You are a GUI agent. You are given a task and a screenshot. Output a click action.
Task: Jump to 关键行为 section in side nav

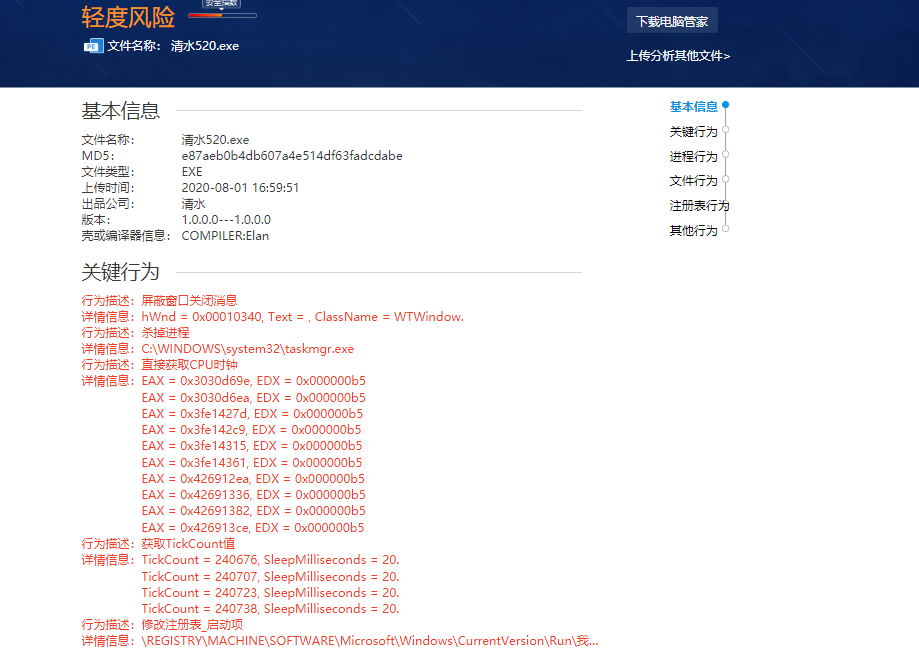click(x=693, y=131)
